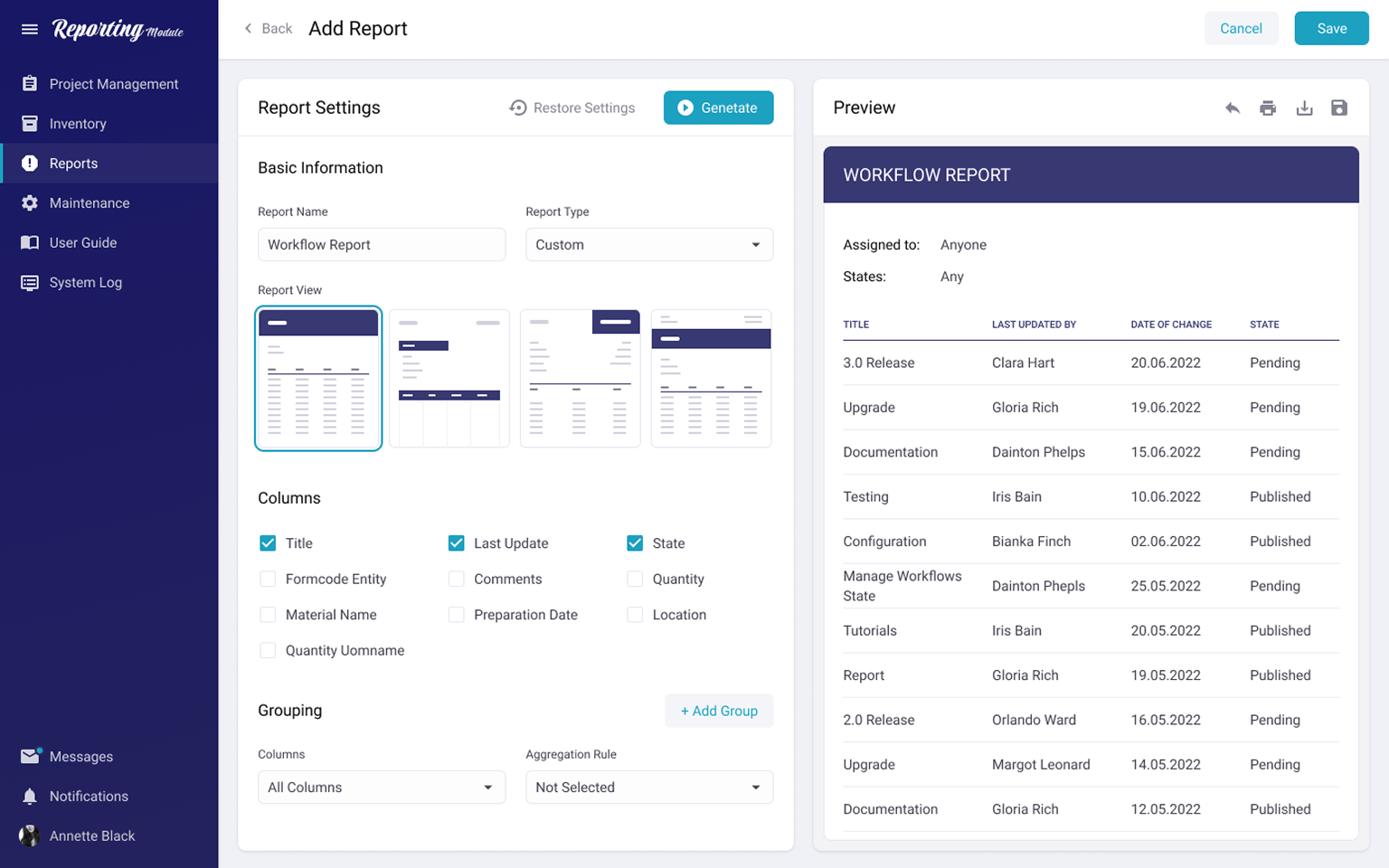
Task: Click the Add Group button
Action: (x=719, y=712)
